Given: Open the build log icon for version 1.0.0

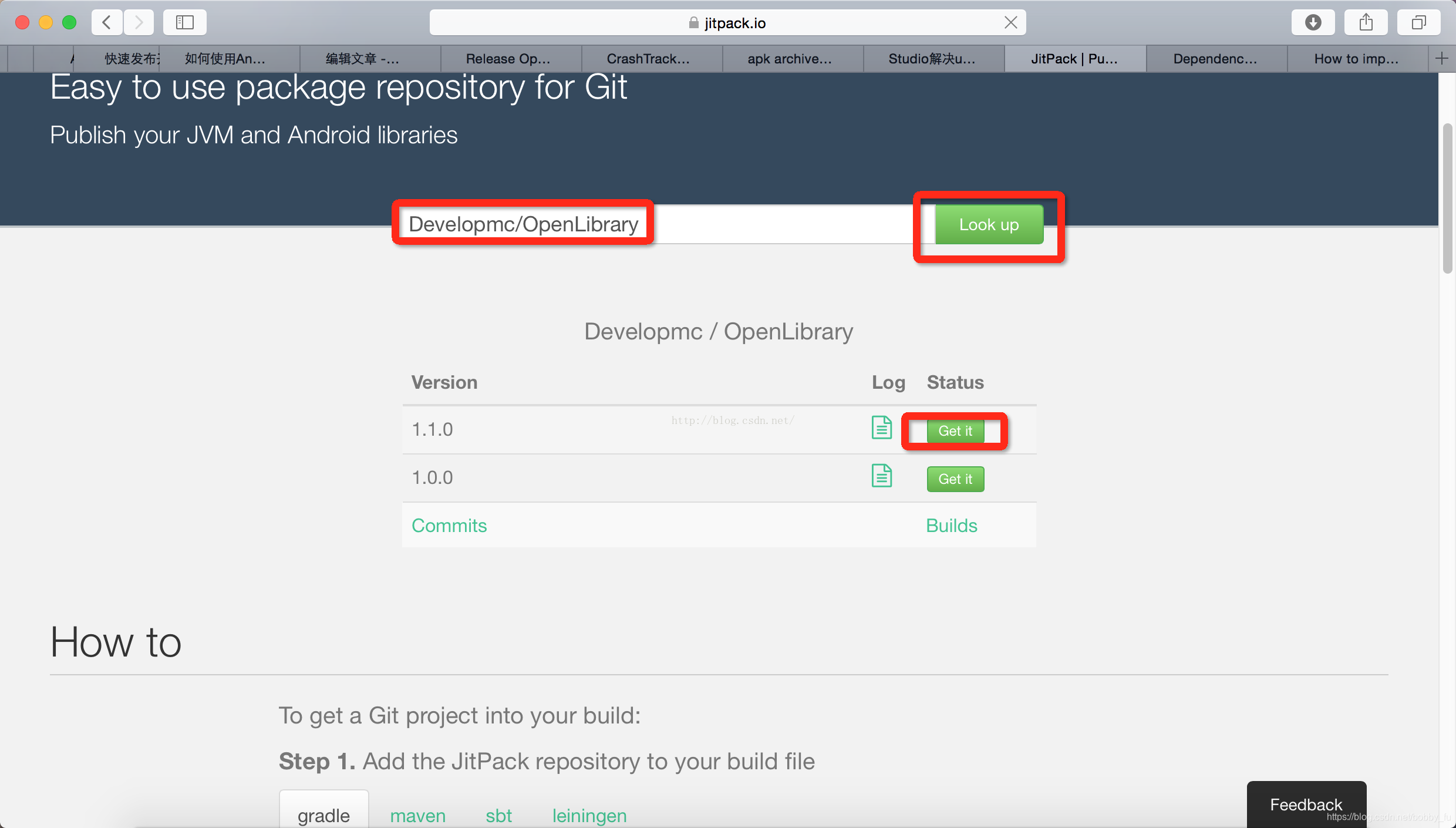Looking at the screenshot, I should click(x=881, y=475).
